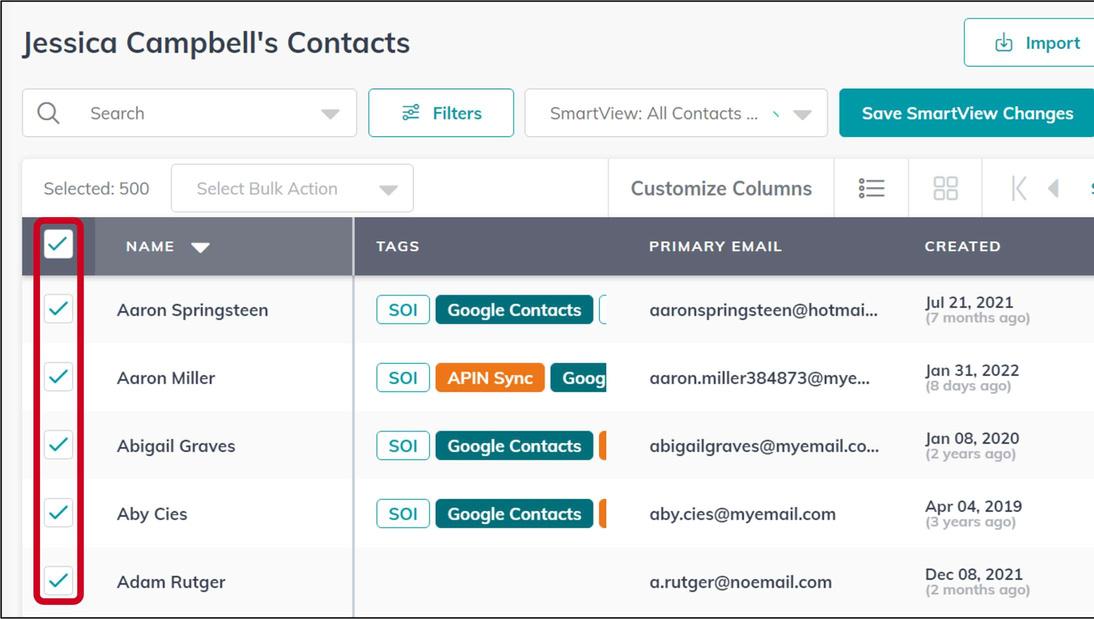Click the Import download icon
Viewport: 1094px width, 619px height.
coord(1003,43)
